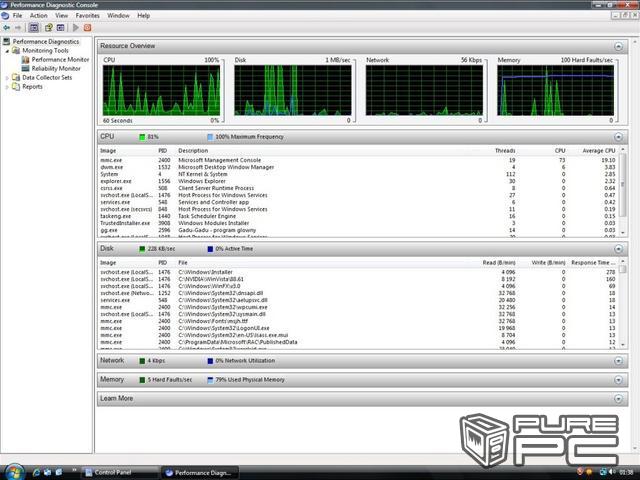Sort Disk table by Read (B/min)

[499, 262]
